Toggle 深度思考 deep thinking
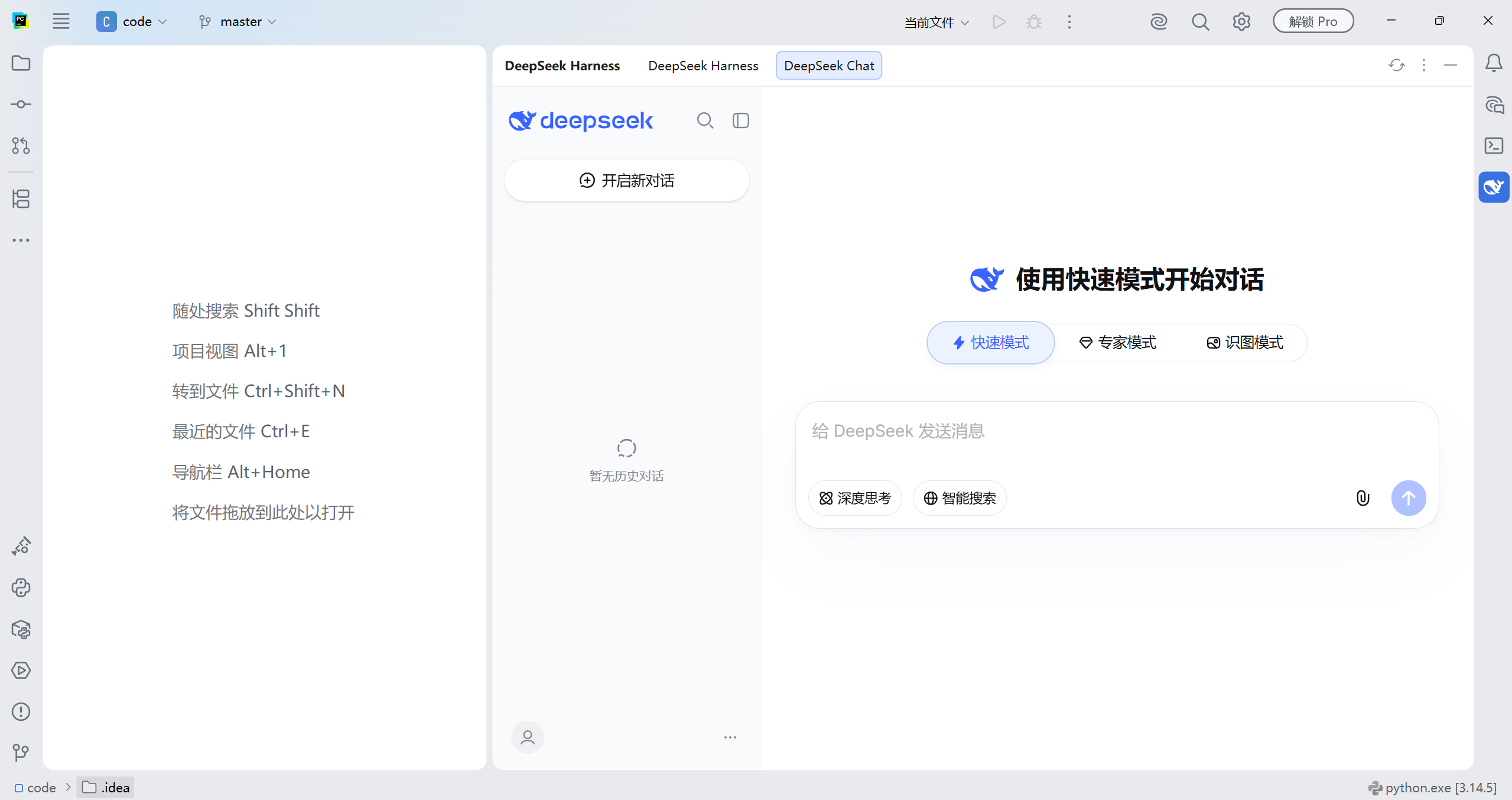This screenshot has width=1512, height=800. (855, 498)
